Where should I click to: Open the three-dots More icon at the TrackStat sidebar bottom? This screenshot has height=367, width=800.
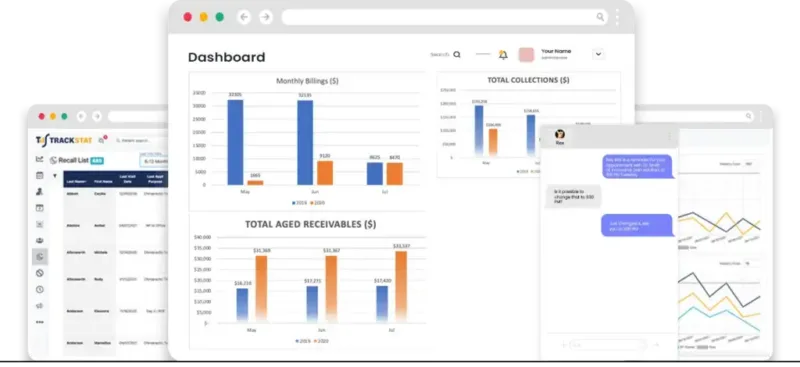39,322
